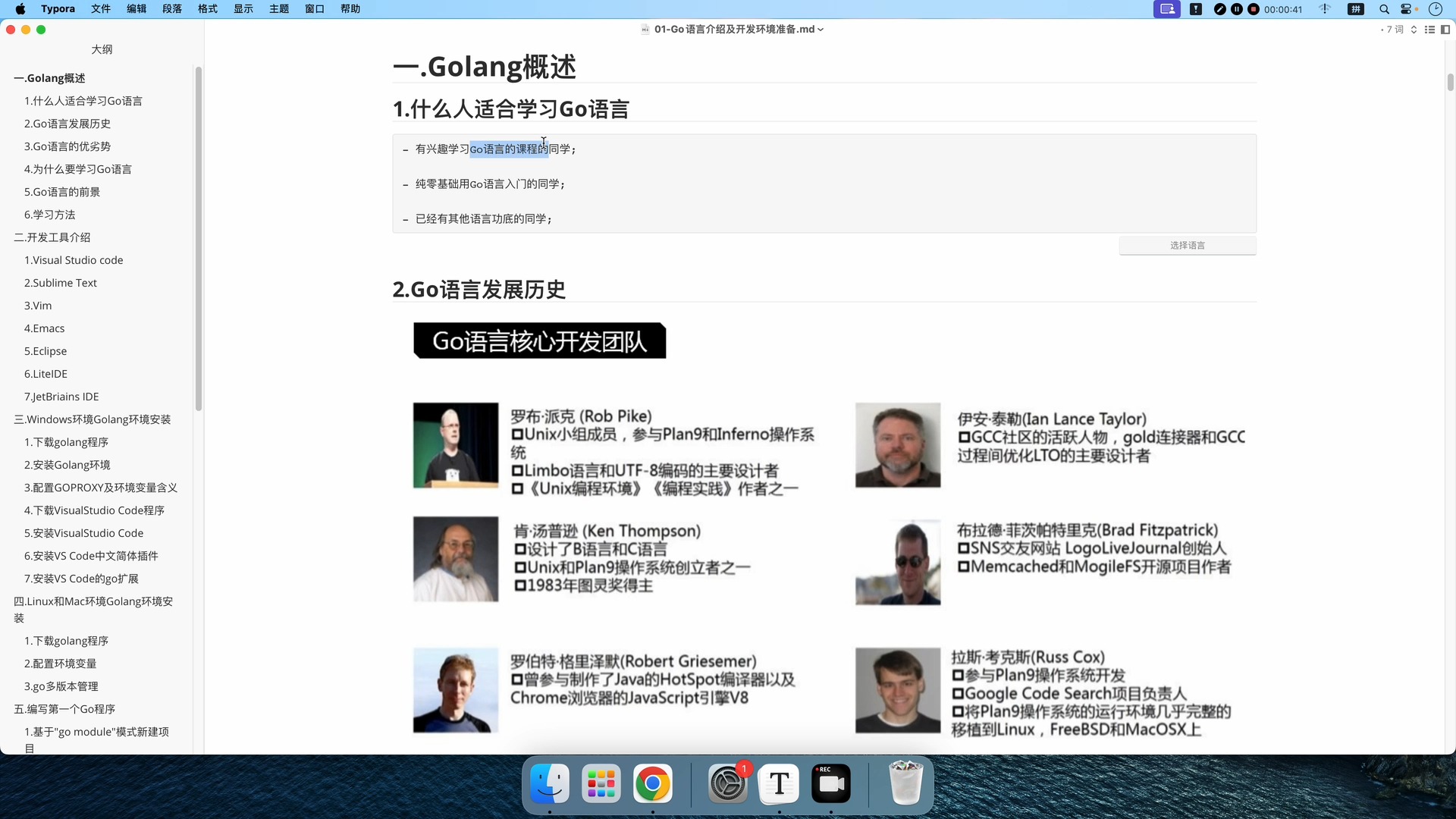Click the Wi-Fi status icon
Image resolution: width=1456 pixels, height=819 pixels.
(1325, 9)
